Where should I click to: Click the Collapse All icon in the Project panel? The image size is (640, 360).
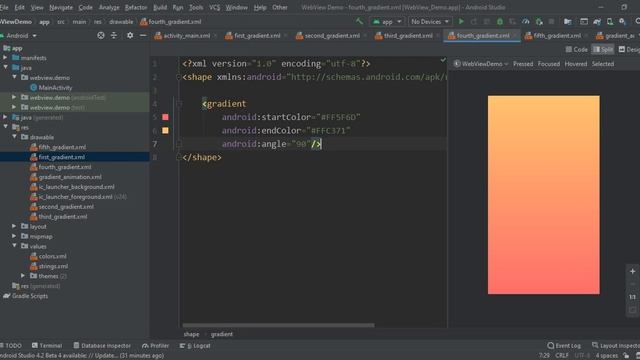(x=114, y=36)
